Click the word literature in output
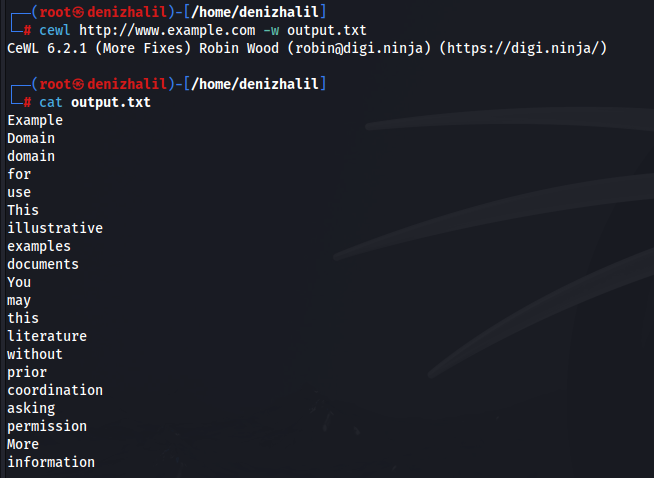 click(47, 336)
